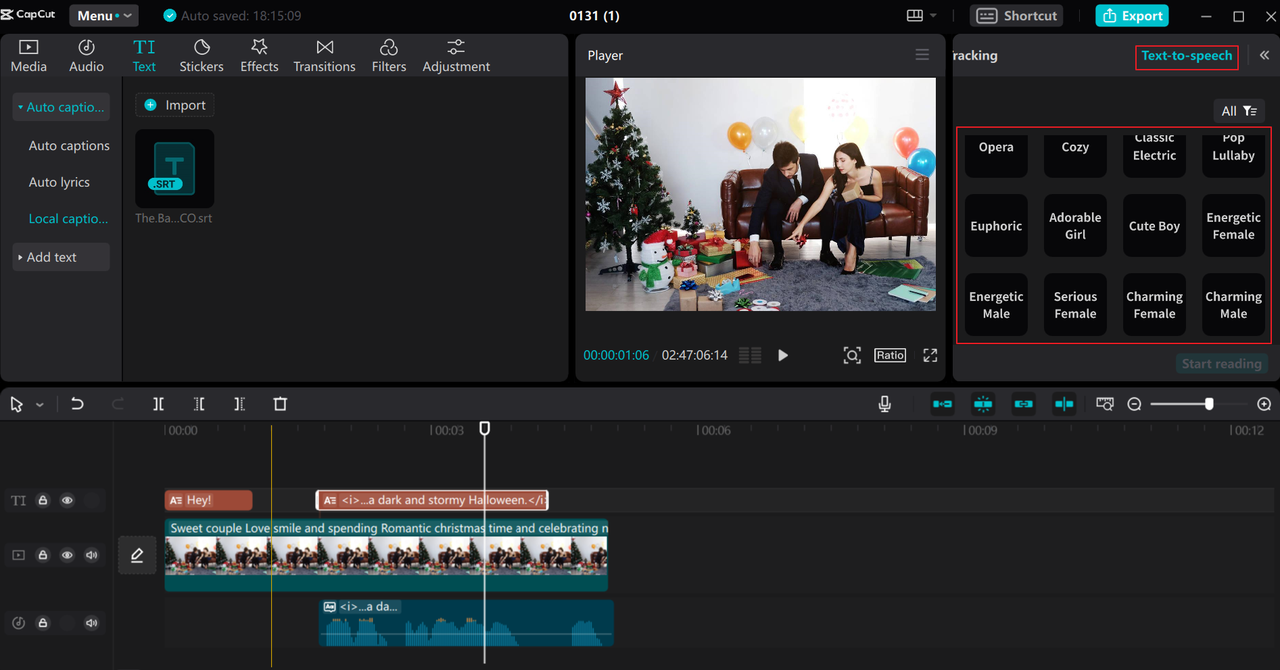
Task: Click the Import button
Action: click(175, 105)
